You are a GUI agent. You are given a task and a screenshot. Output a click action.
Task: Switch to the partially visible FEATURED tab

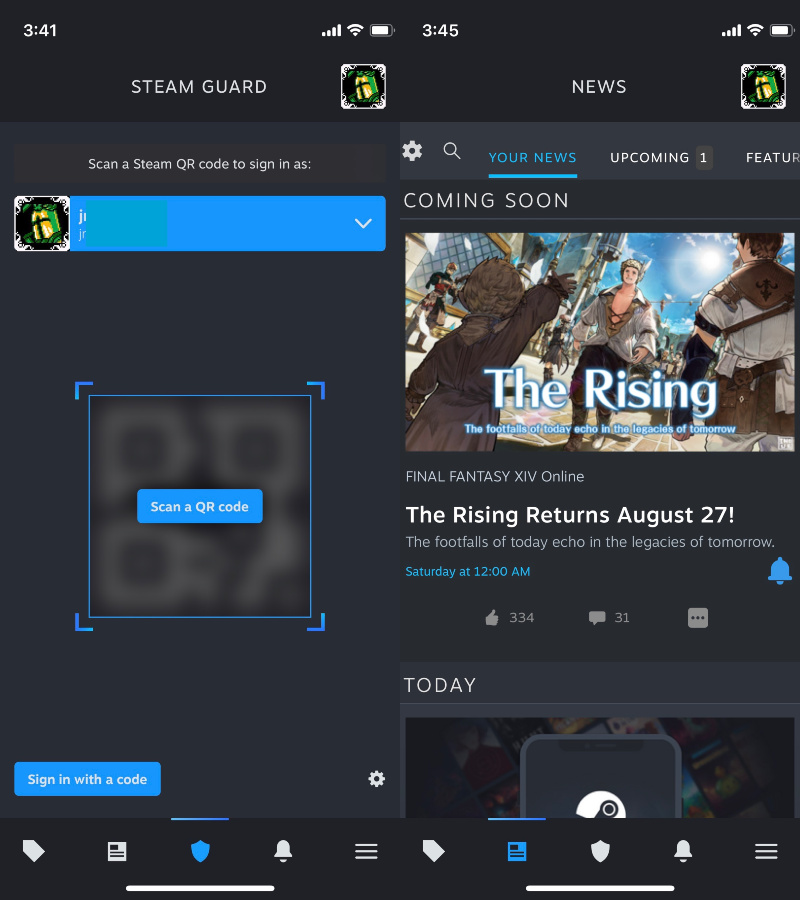pos(772,158)
